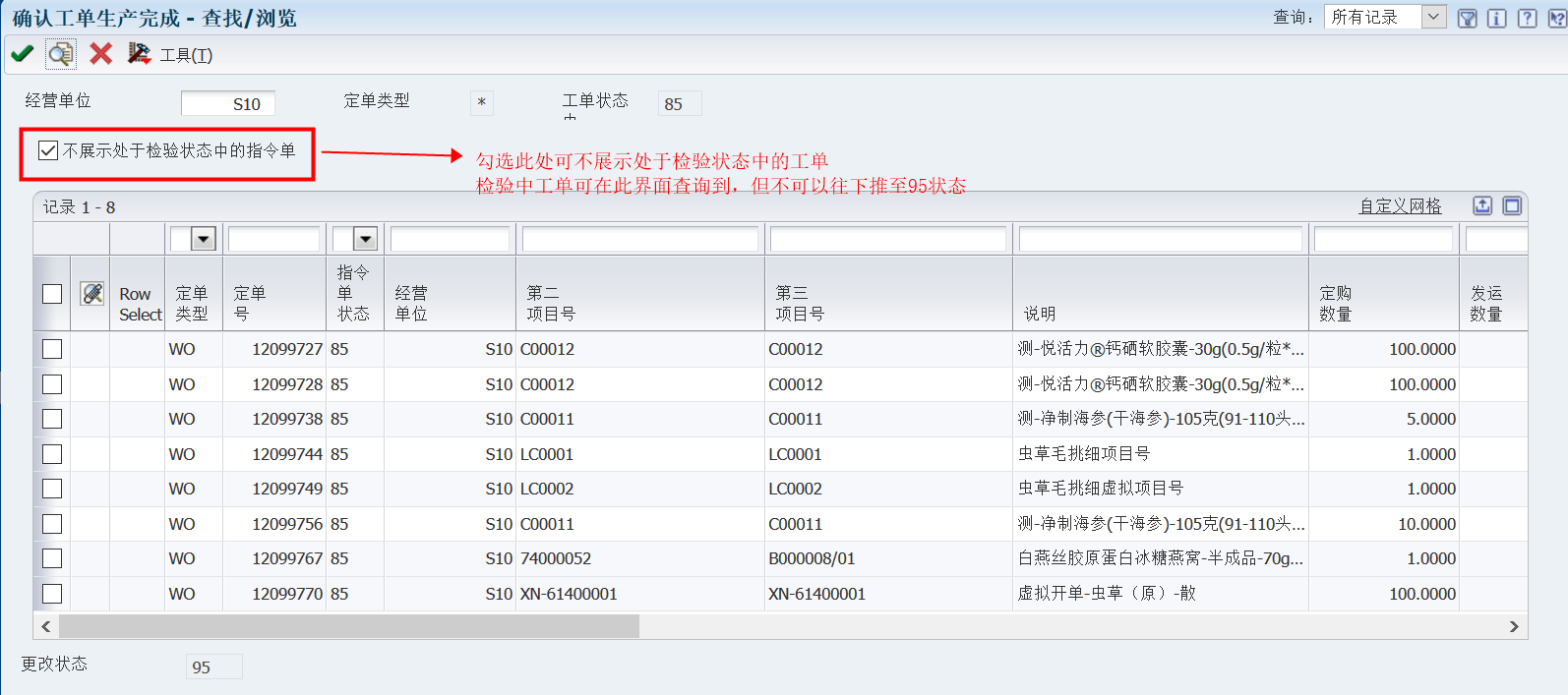Click the 定单号 column filter field
This screenshot has width=1568, height=695.
tap(273, 239)
